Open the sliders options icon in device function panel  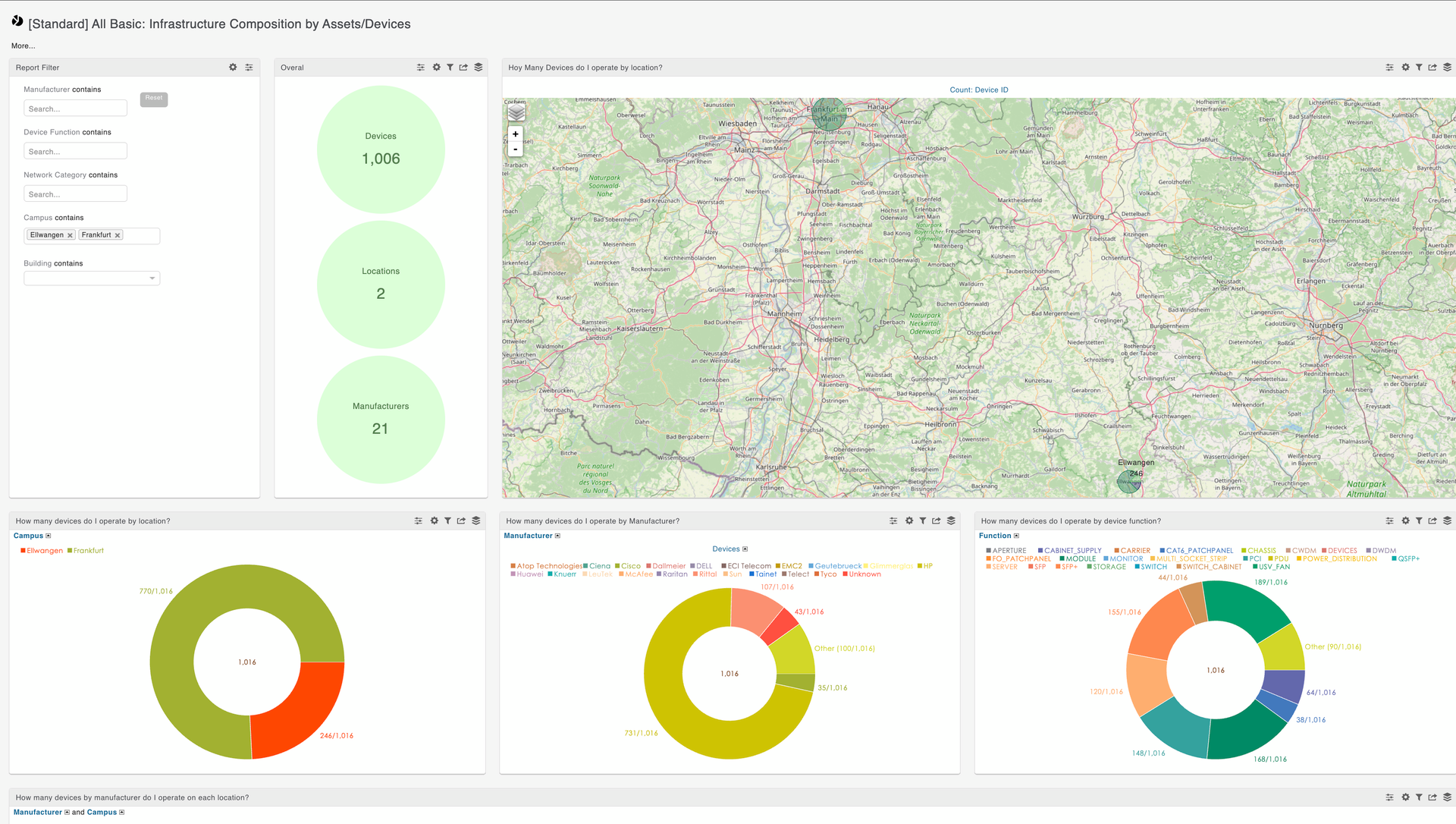pyautogui.click(x=1389, y=521)
